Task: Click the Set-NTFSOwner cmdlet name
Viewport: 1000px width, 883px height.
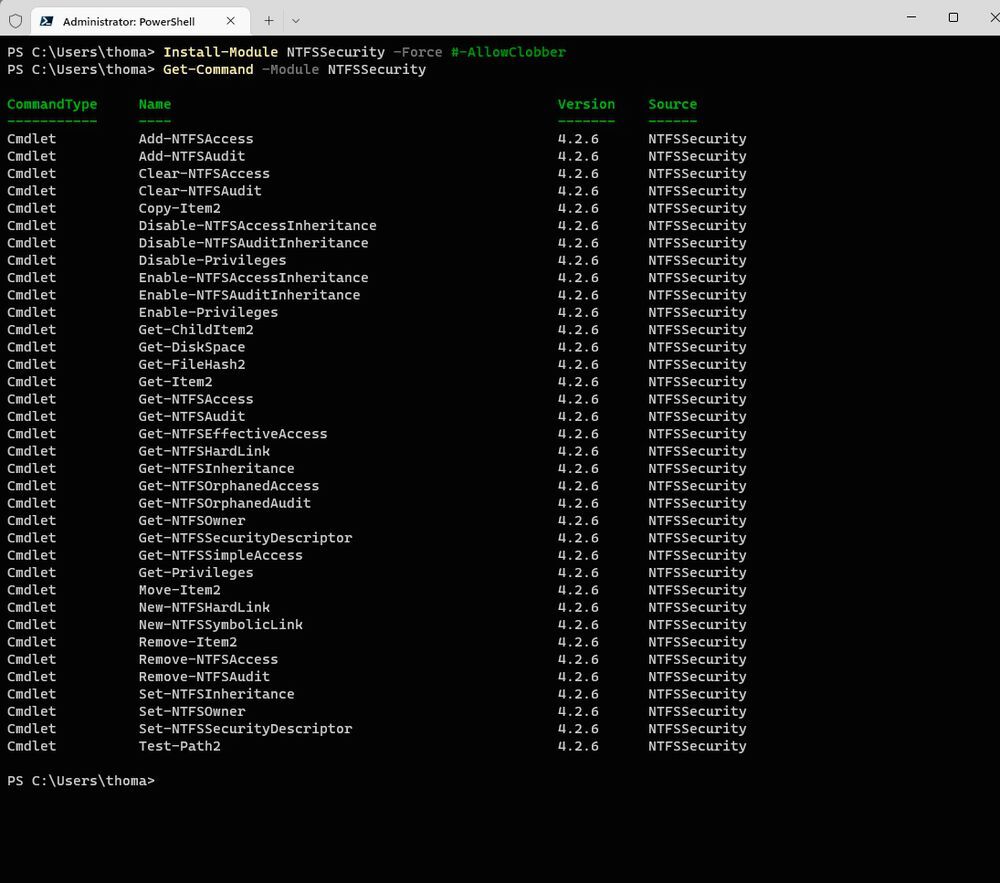Action: 191,712
